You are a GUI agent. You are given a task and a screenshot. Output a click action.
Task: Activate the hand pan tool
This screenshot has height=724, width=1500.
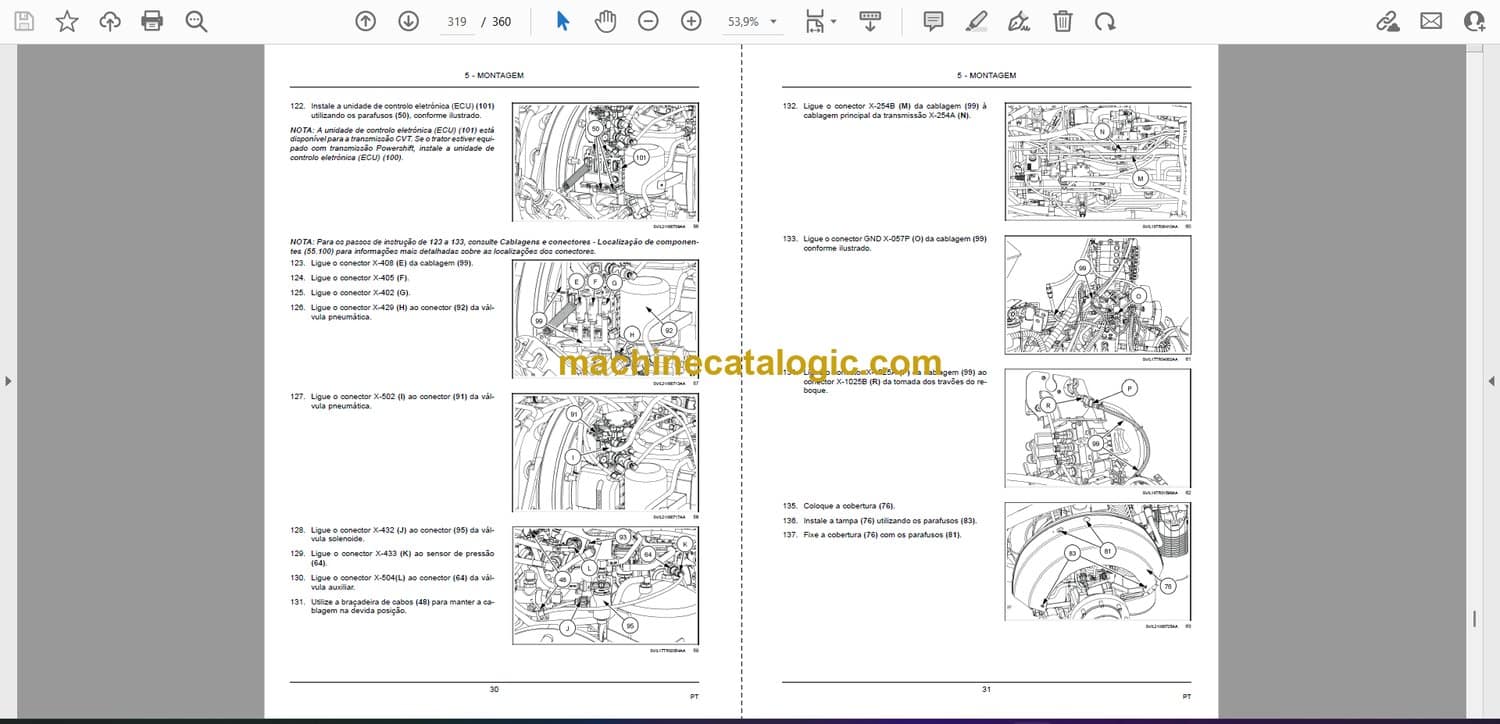[x=605, y=21]
